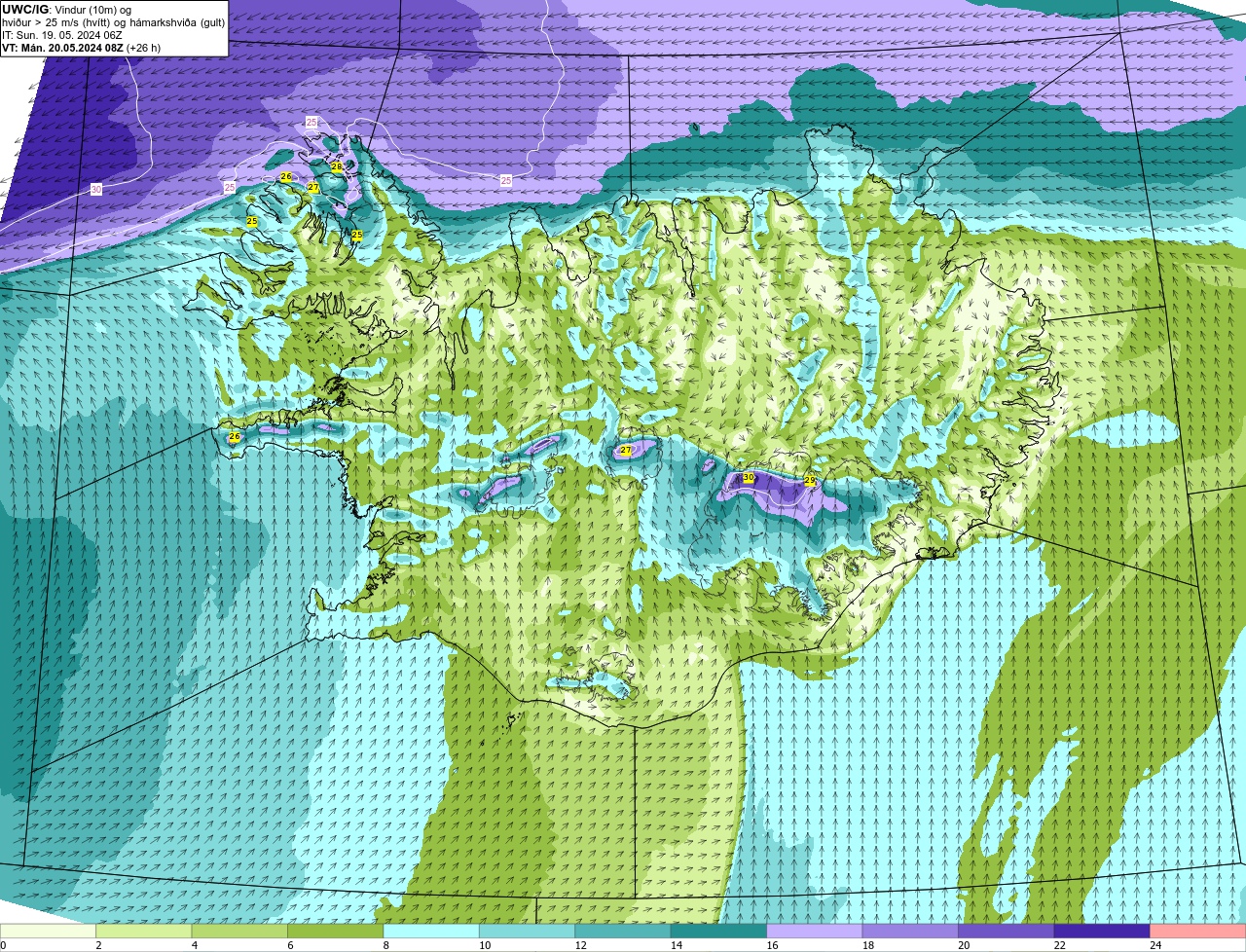1246x952 pixels.
Task: Click the pink legend swatch above 24 m/s
Action: click(1198, 931)
